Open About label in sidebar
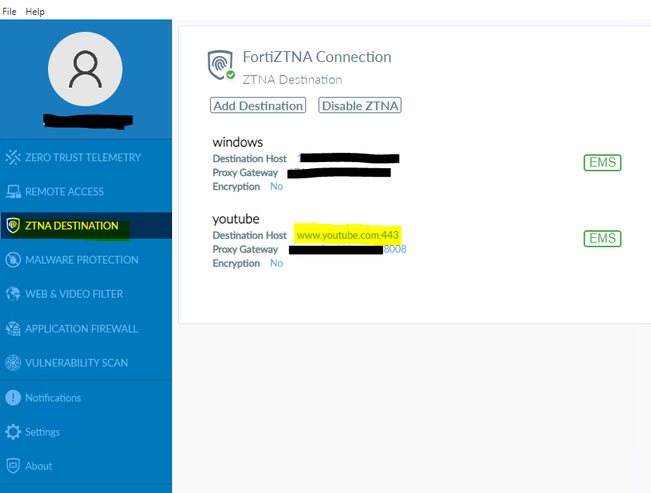The image size is (651, 493). (39, 466)
